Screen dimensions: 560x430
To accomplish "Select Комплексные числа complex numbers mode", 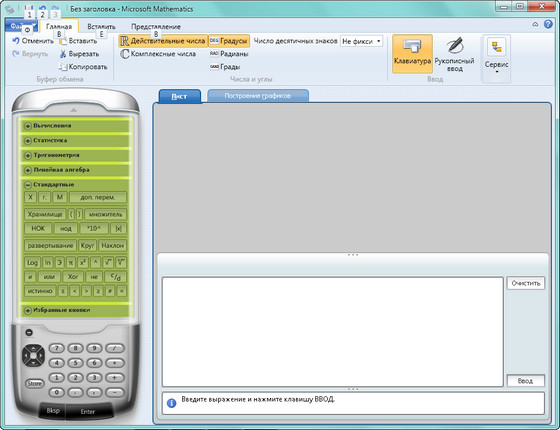I will click(158, 54).
